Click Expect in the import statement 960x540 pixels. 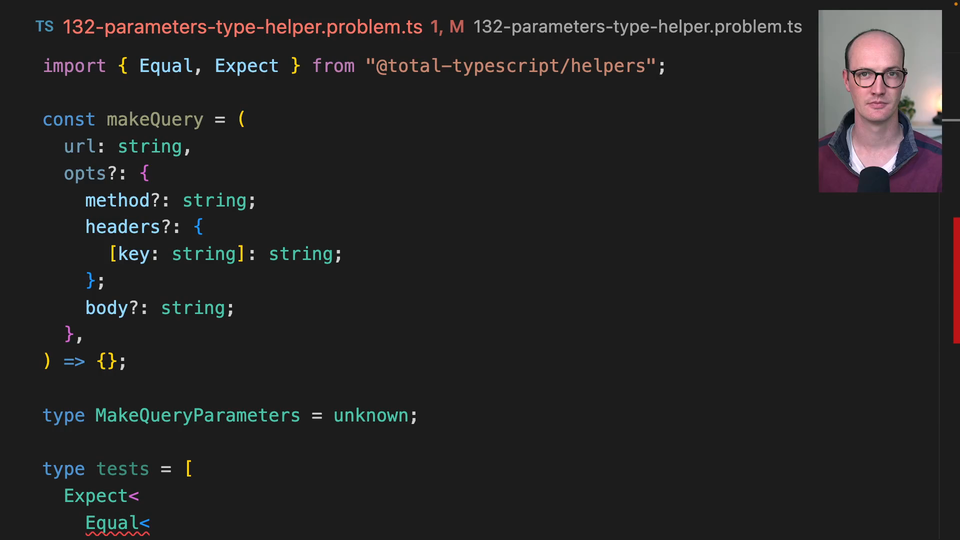click(x=246, y=65)
